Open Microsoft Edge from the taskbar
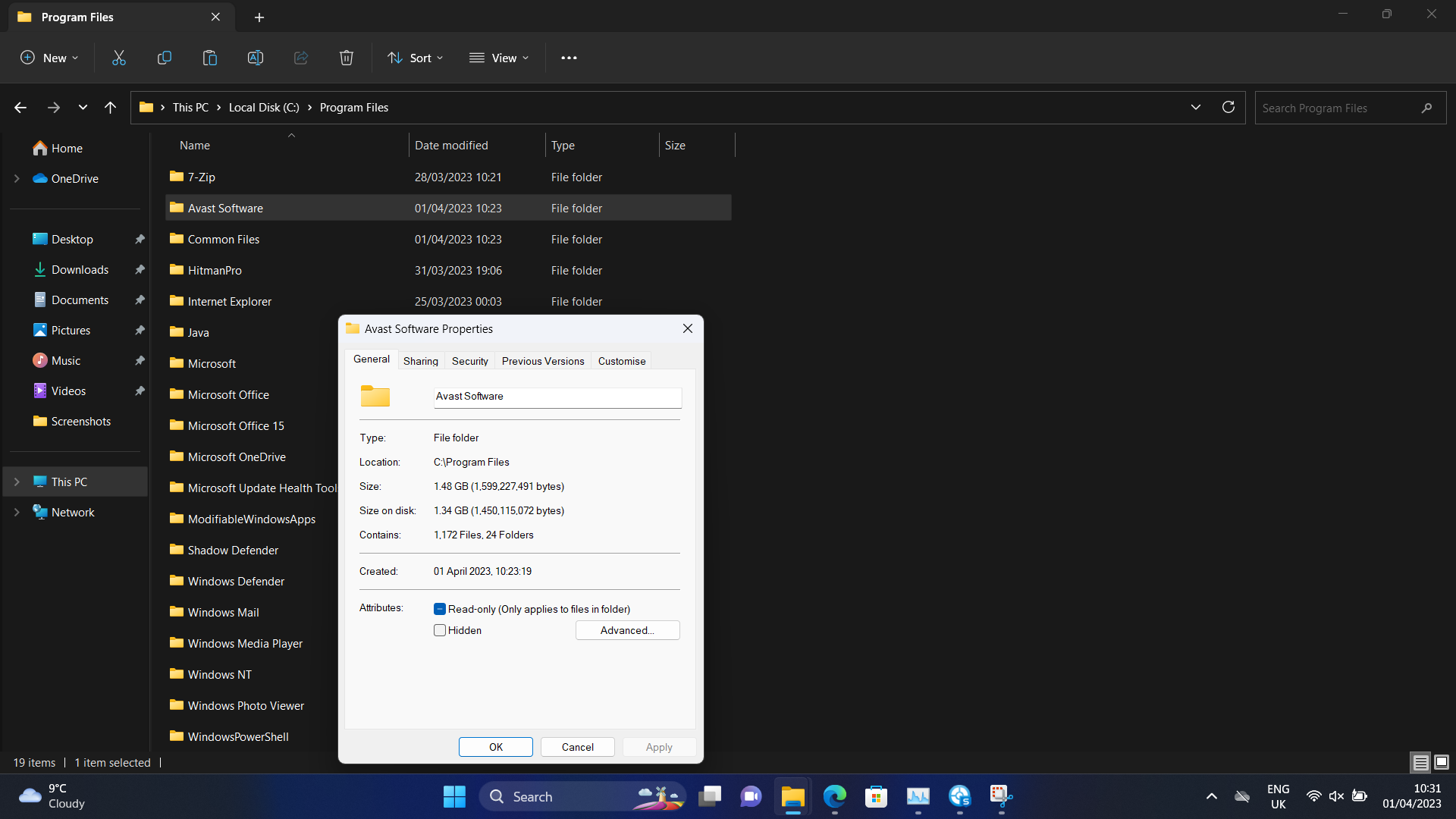This screenshot has height=819, width=1456. pyautogui.click(x=835, y=796)
